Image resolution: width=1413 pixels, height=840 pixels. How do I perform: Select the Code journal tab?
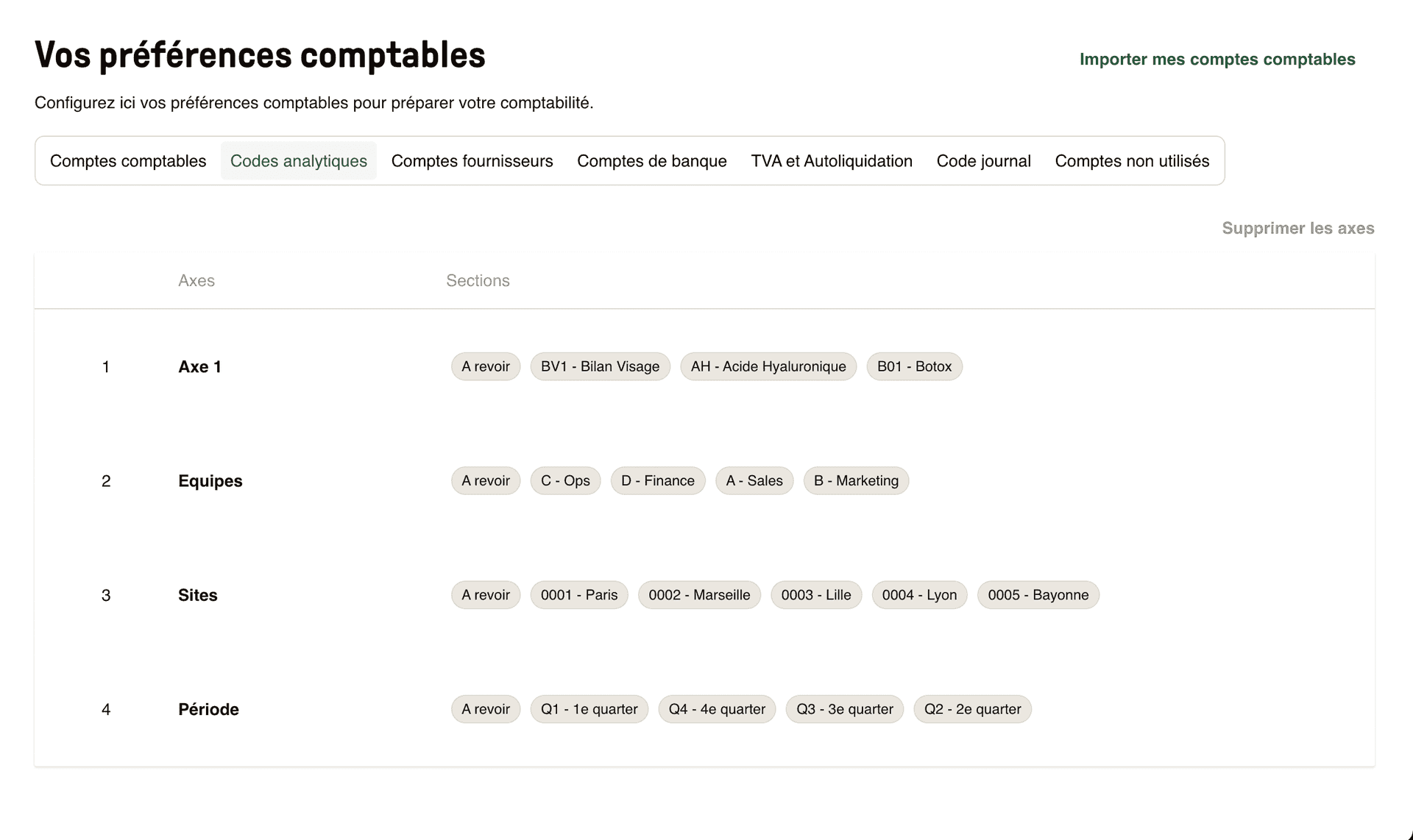983,160
